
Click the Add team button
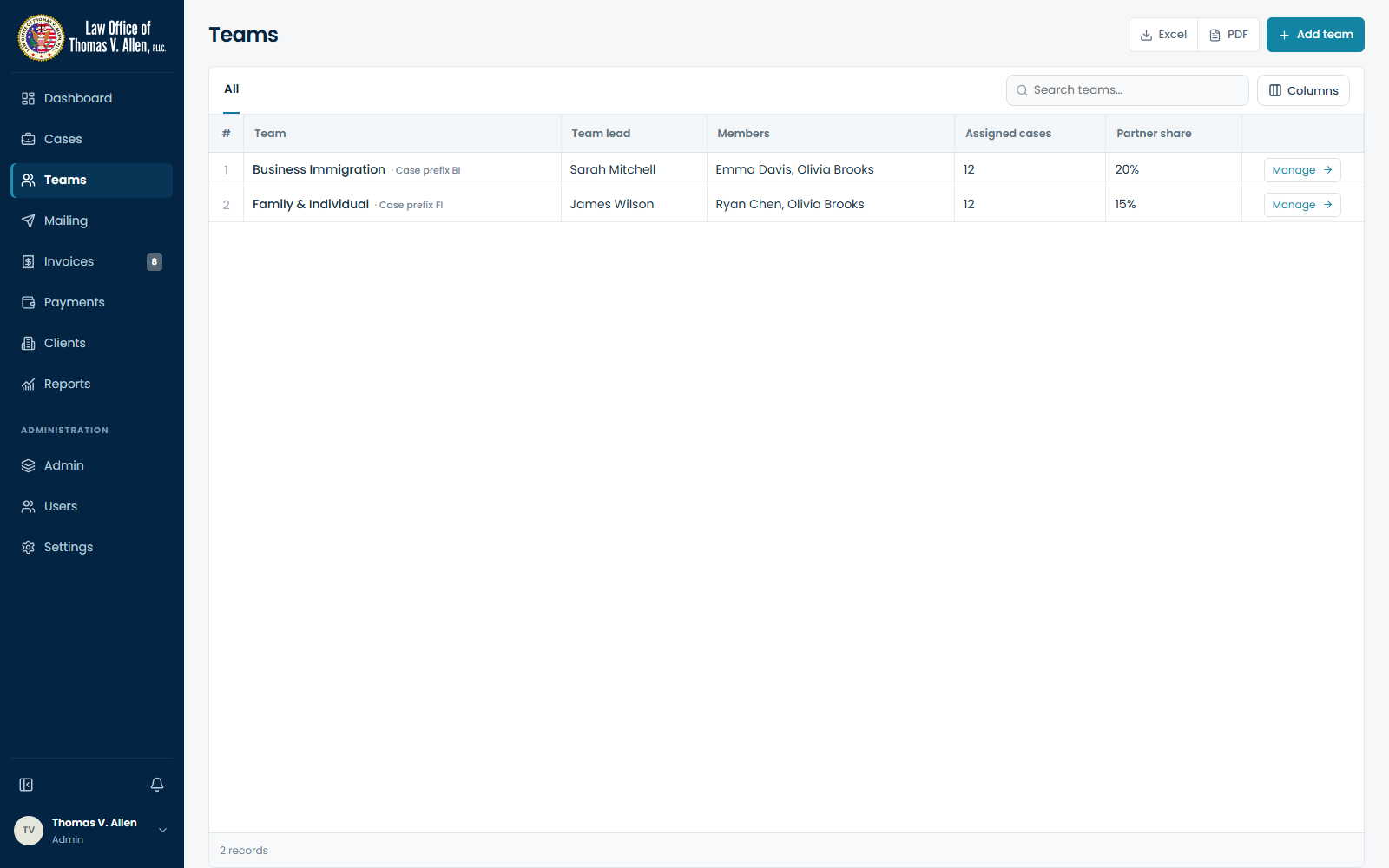click(x=1315, y=35)
